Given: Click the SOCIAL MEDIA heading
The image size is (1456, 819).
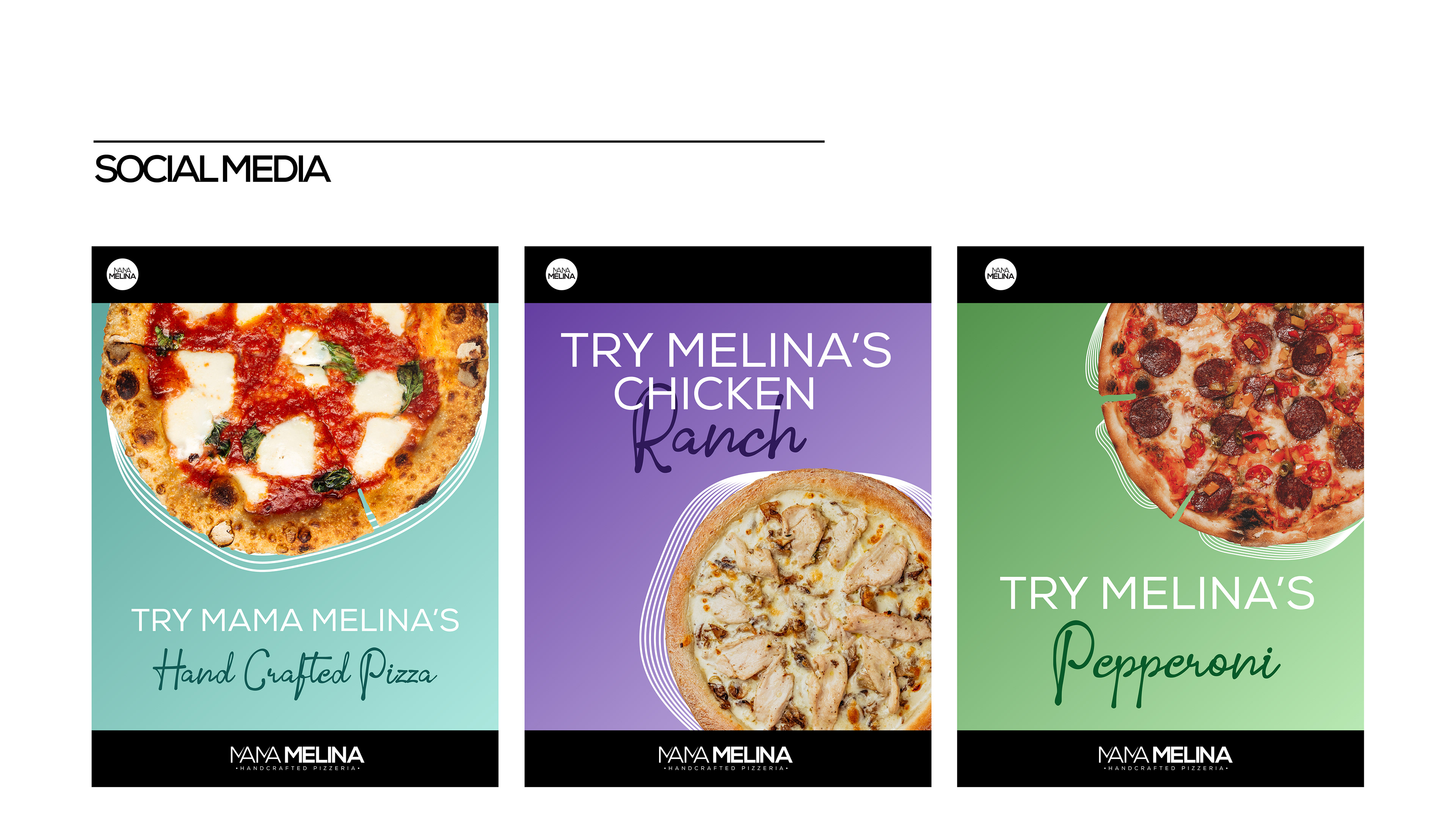Looking at the screenshot, I should [212, 169].
